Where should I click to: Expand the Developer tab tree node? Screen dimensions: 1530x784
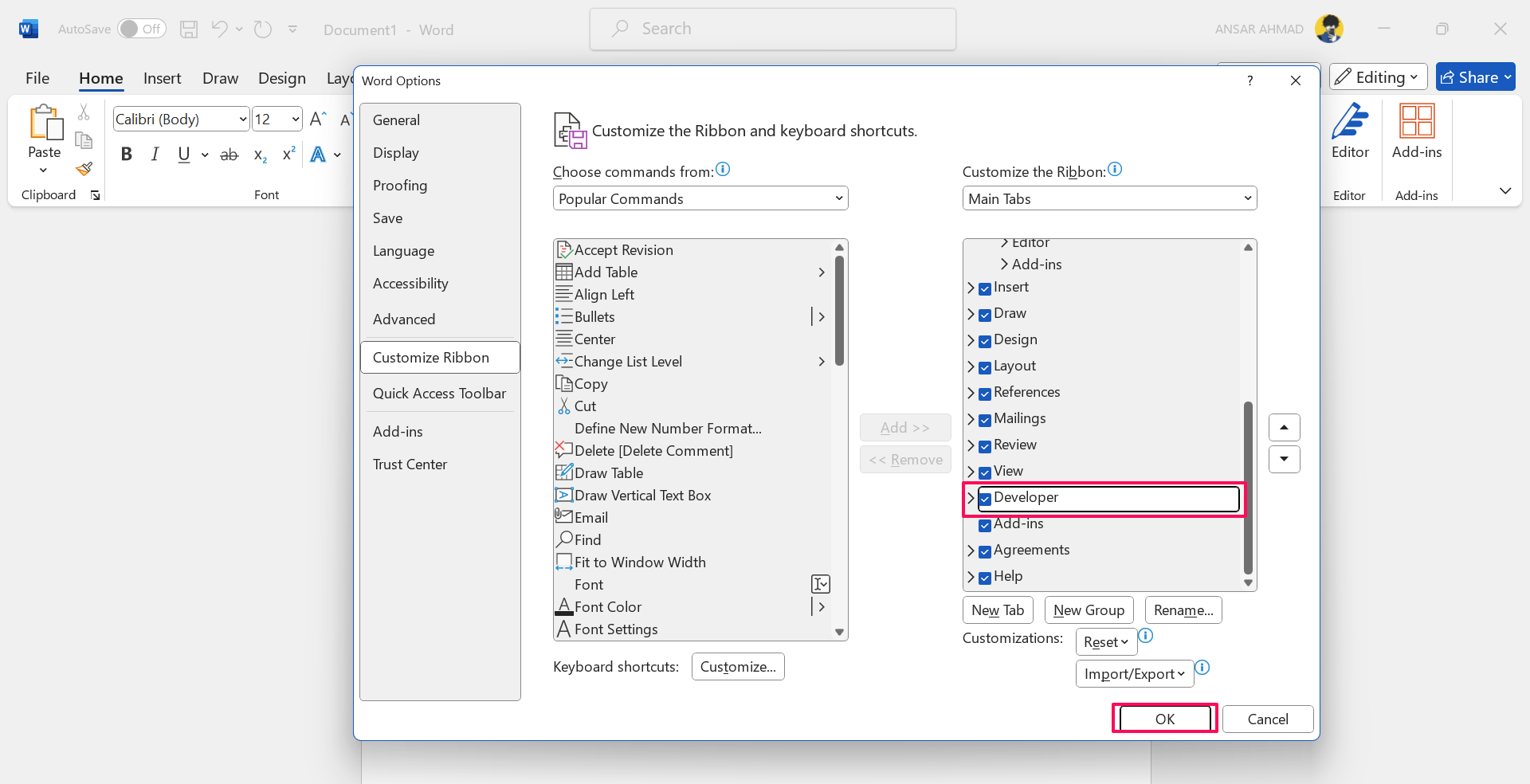tap(971, 498)
